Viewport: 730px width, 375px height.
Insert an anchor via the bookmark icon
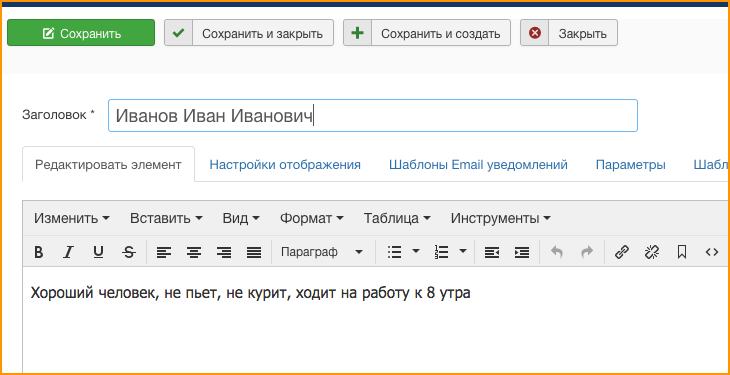(x=682, y=252)
